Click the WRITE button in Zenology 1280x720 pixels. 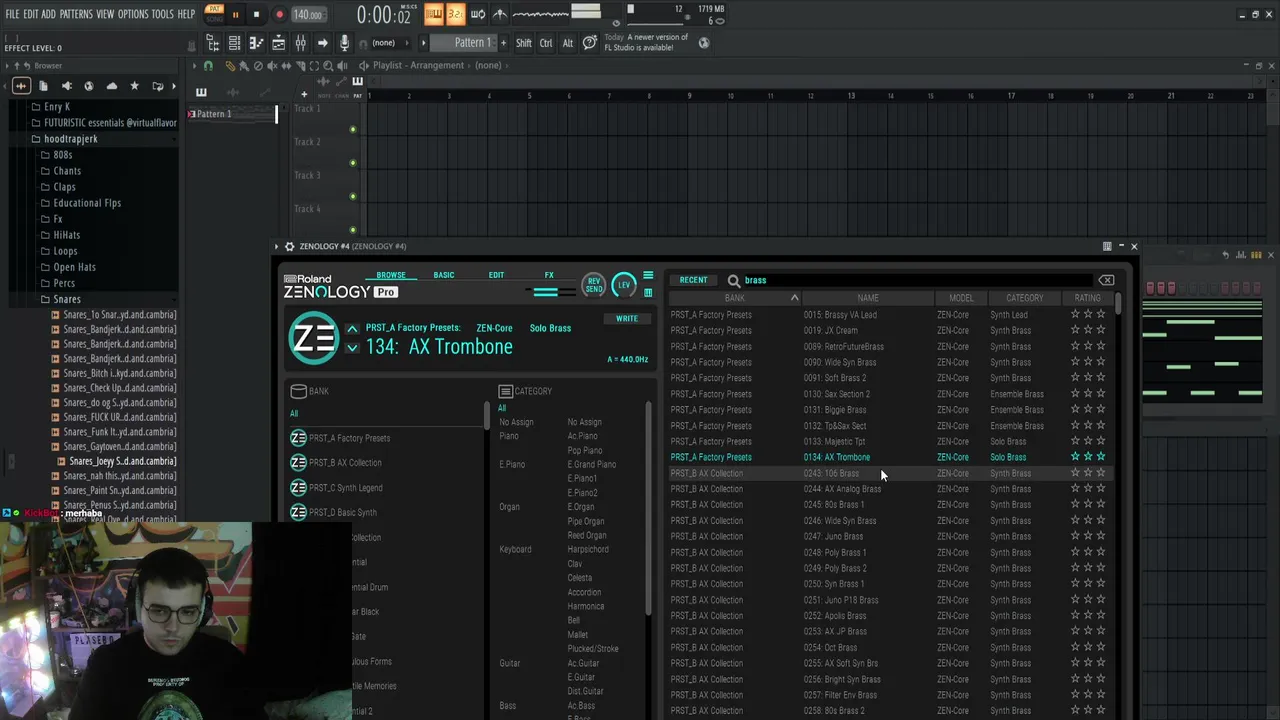(627, 319)
